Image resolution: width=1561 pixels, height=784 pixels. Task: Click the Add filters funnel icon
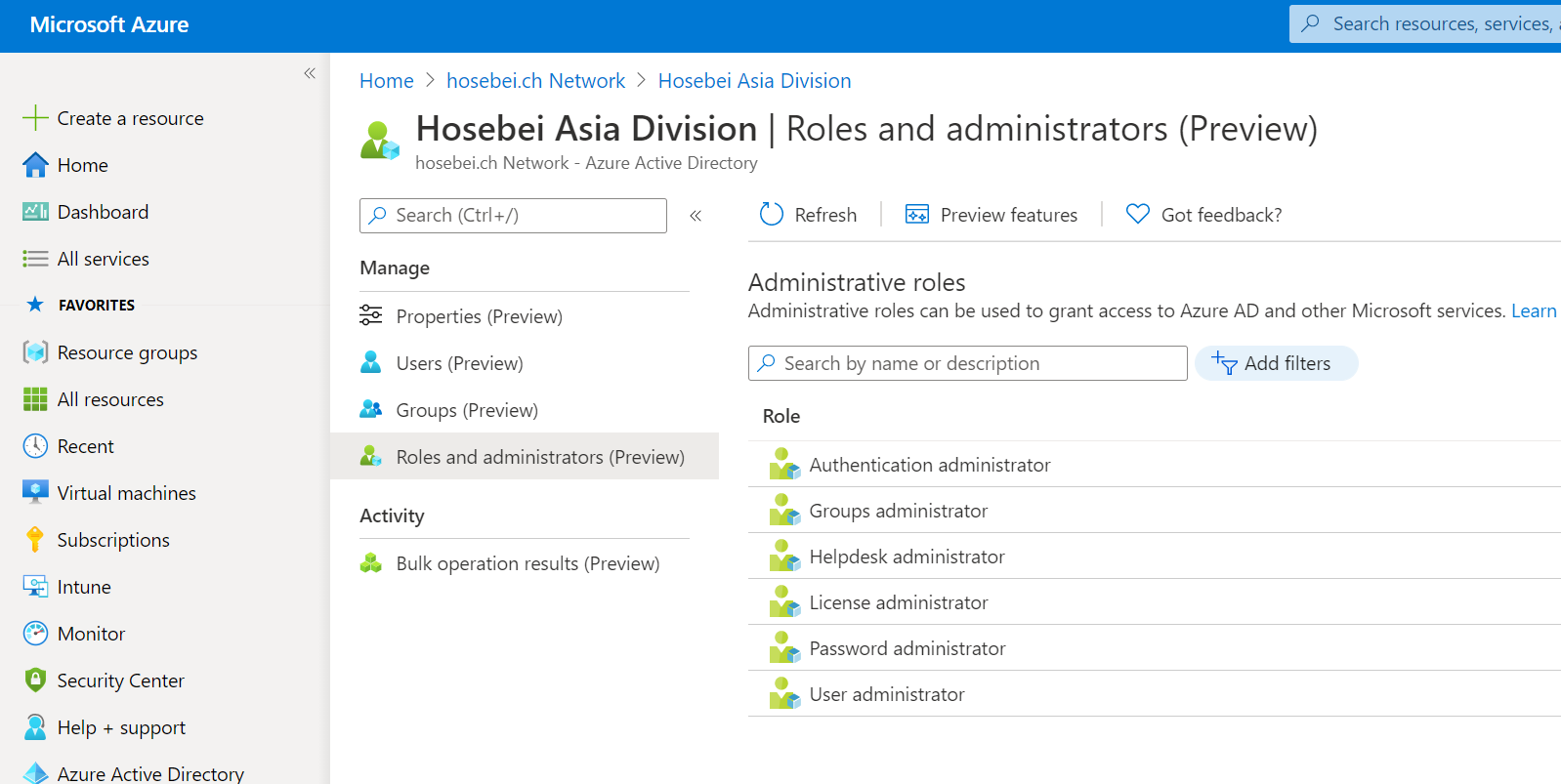(x=1224, y=363)
